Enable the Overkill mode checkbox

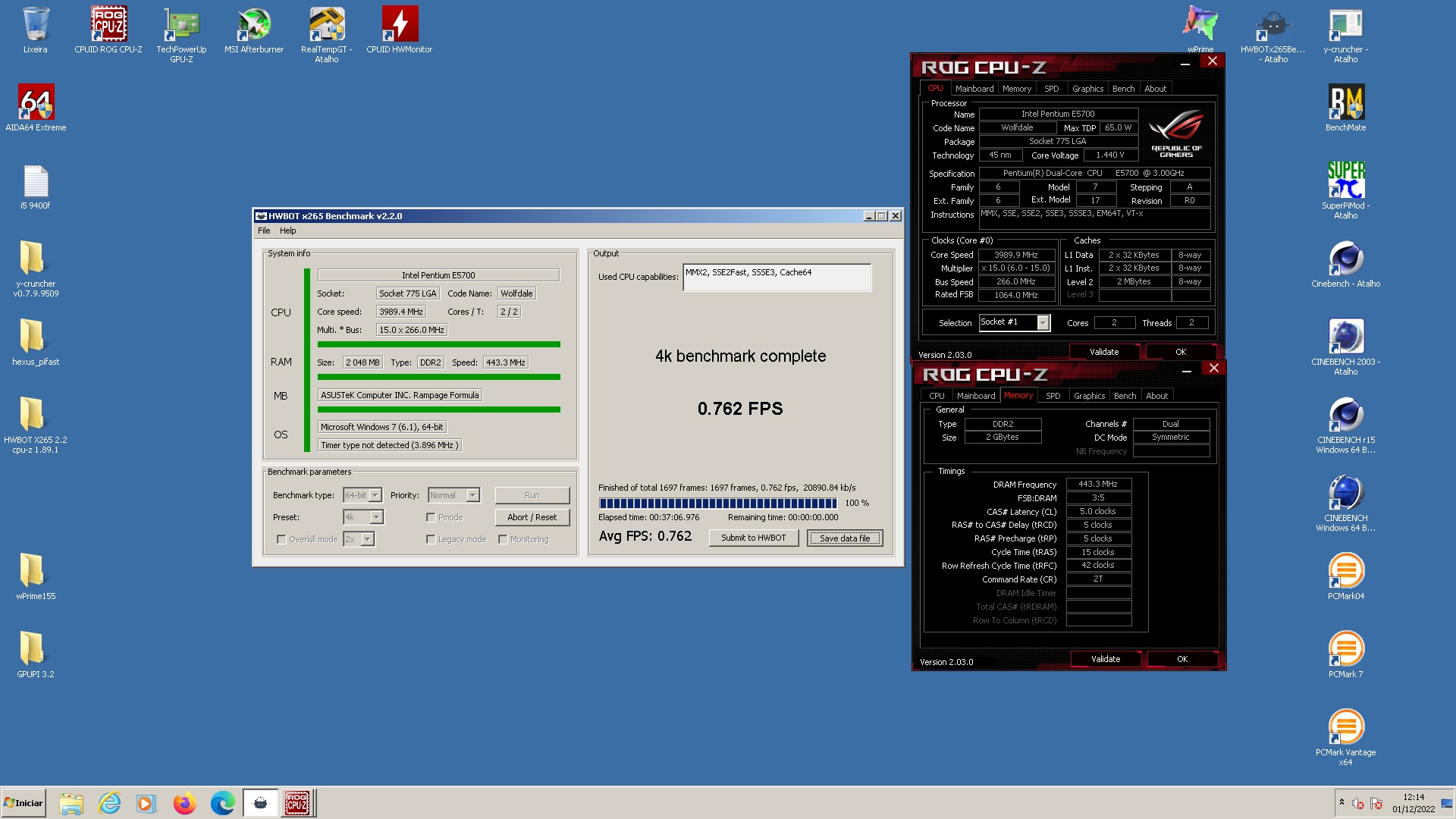(281, 540)
